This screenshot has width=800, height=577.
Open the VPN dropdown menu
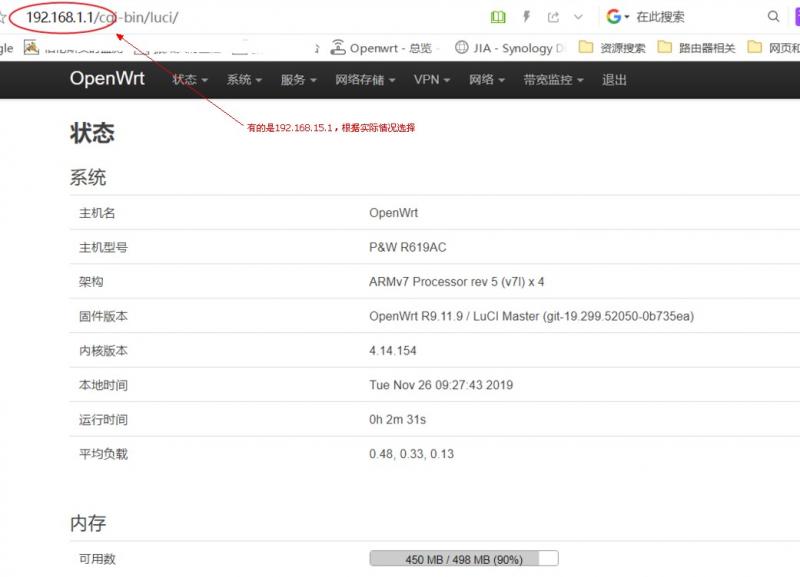(x=432, y=80)
